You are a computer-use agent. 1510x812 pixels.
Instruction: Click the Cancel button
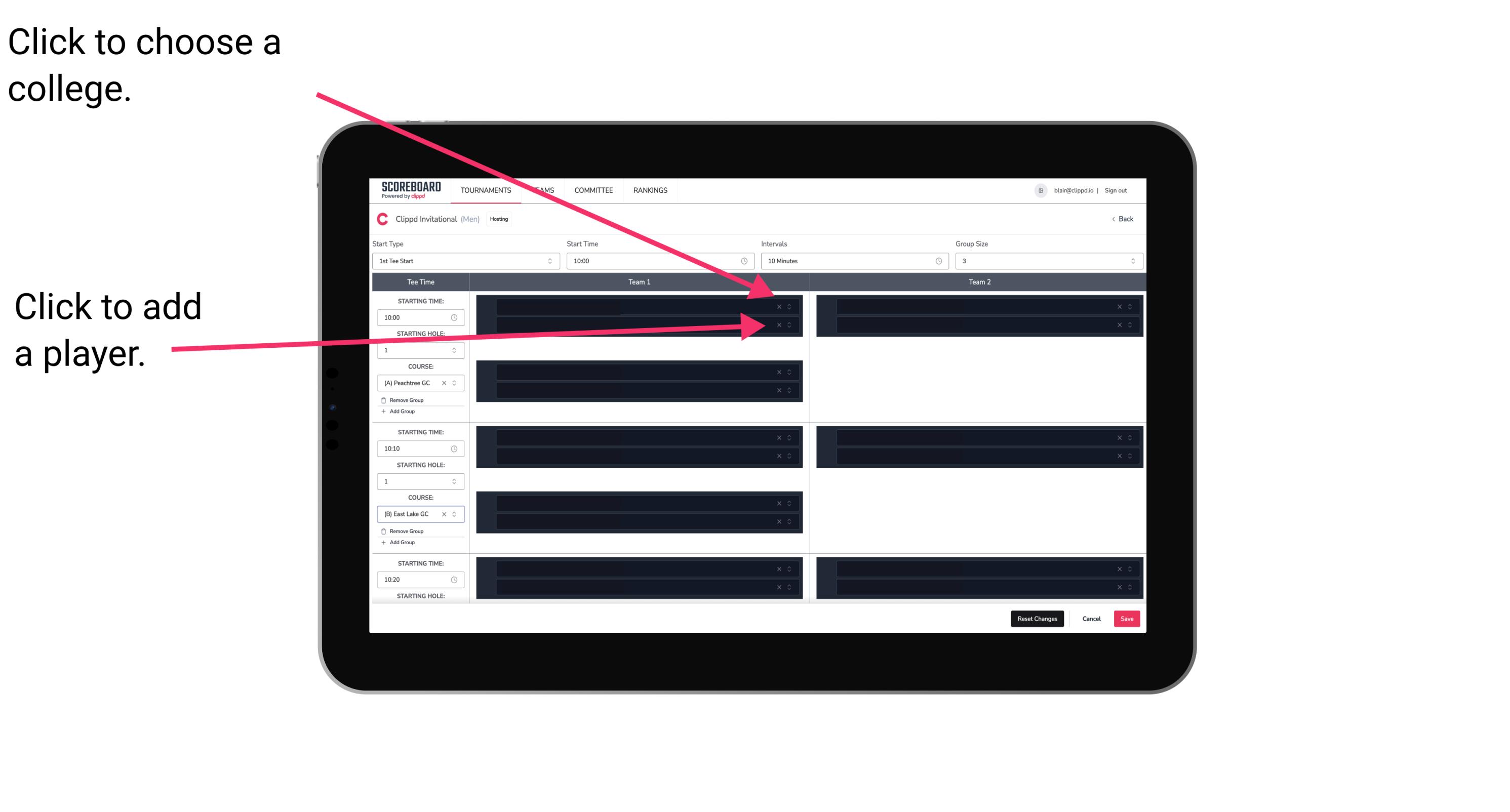coord(1092,619)
